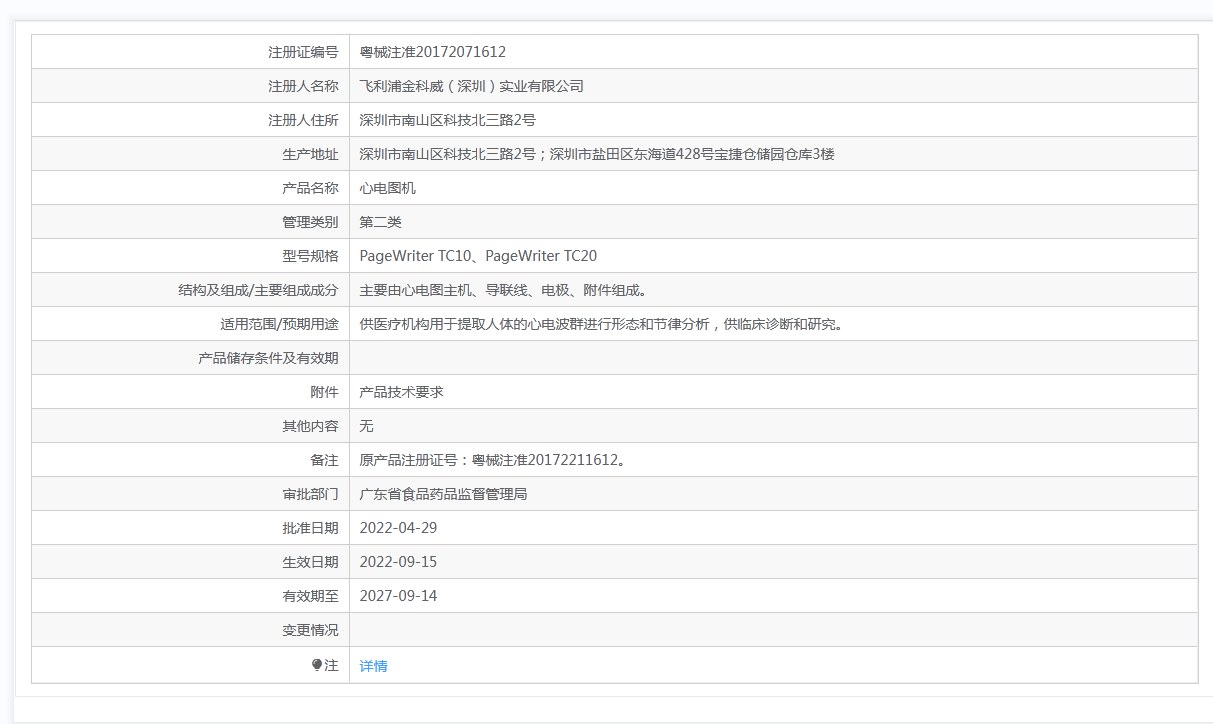This screenshot has height=724, width=1213.
Task: Click the intended use text starting 供医疗机构
Action: (601, 324)
